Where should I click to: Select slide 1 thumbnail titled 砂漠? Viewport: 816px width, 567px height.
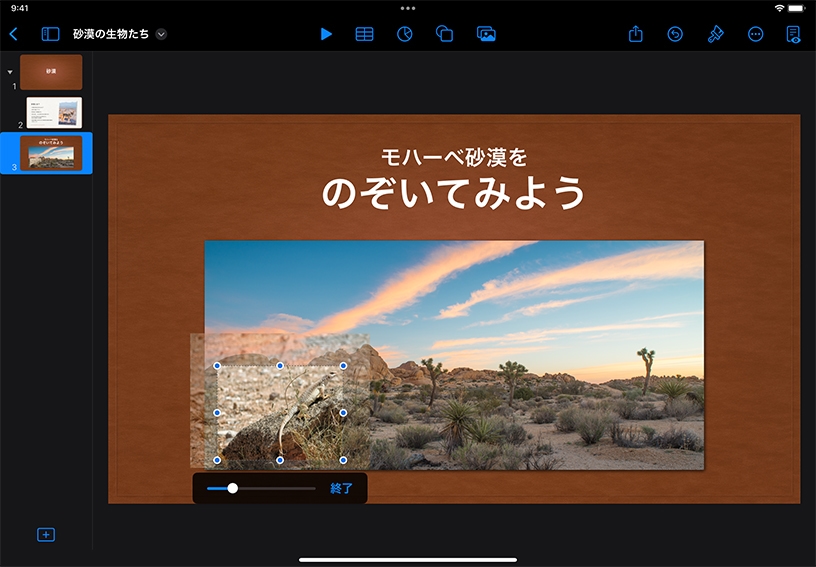[x=51, y=72]
